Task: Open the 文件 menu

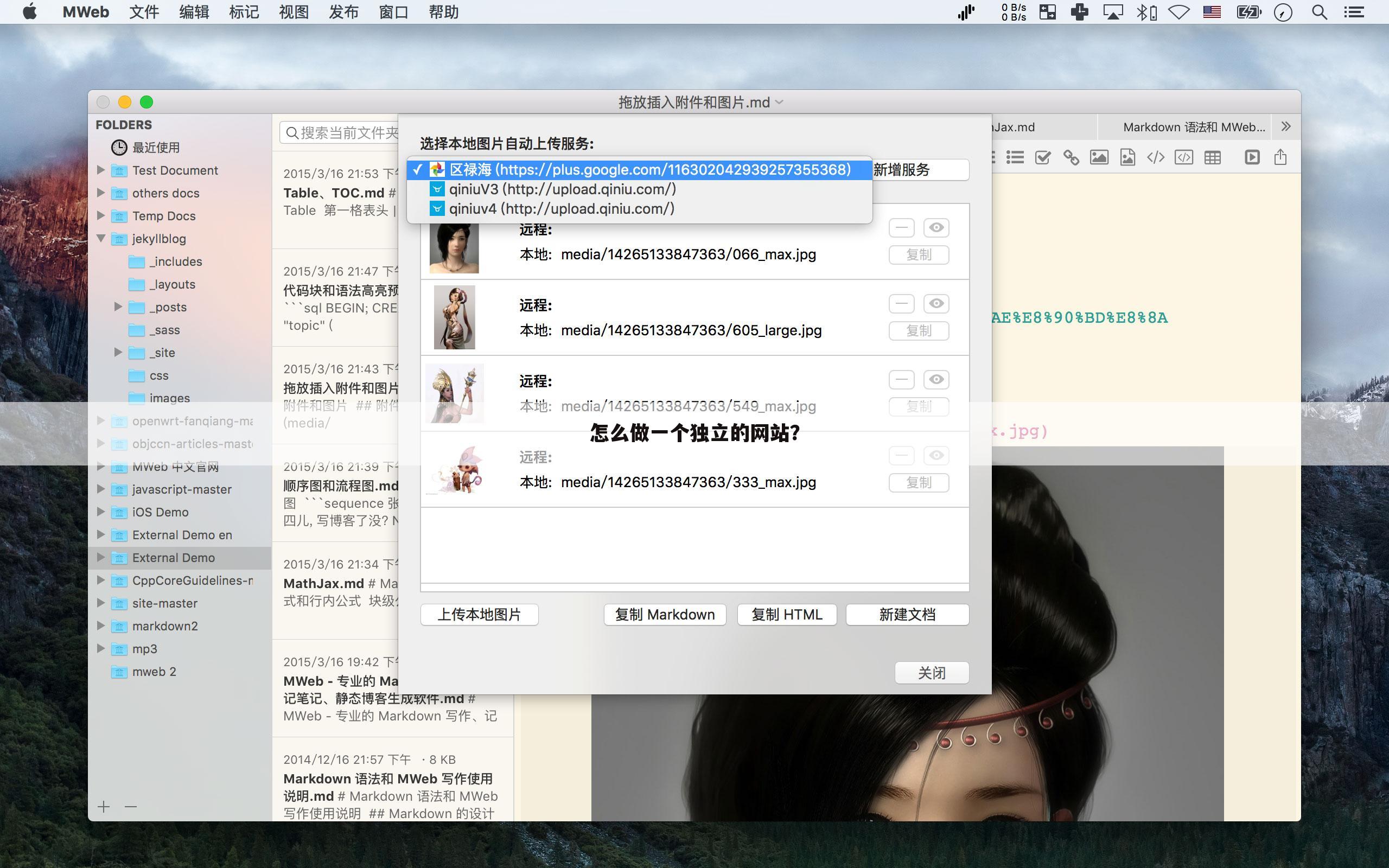Action: point(143,12)
